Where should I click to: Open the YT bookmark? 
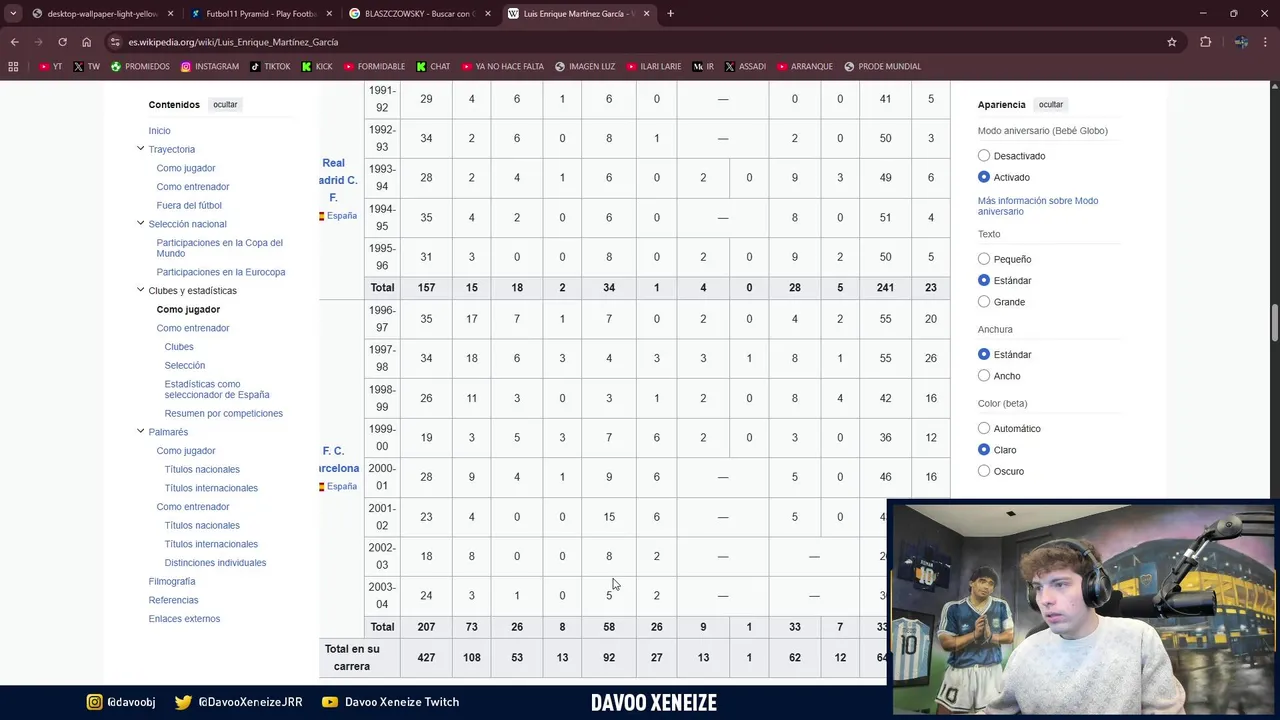[x=50, y=67]
